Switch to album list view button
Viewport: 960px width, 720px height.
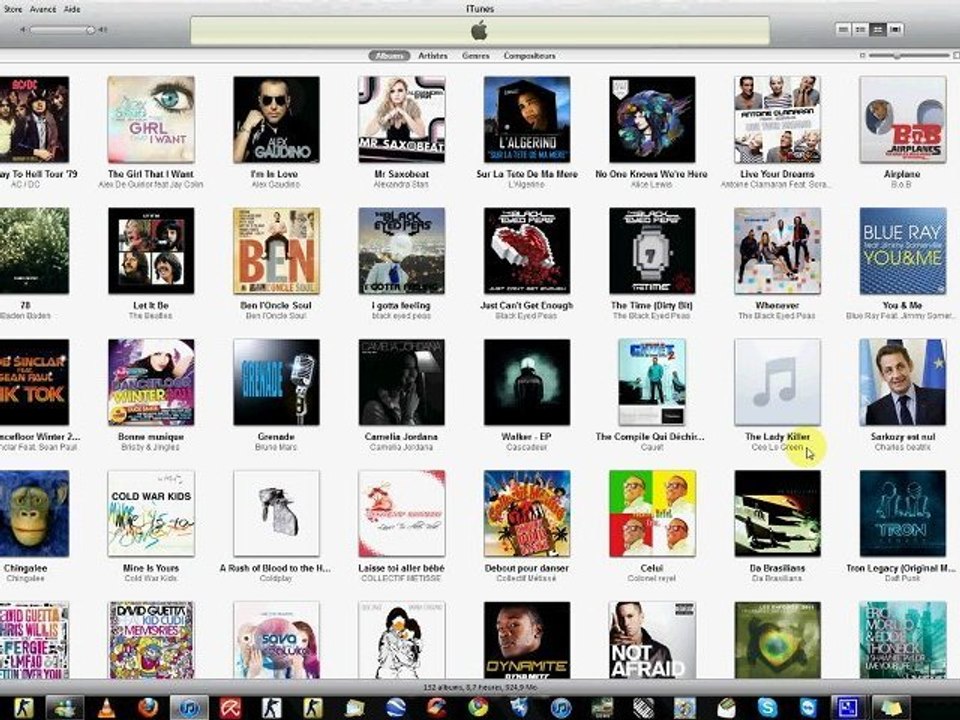click(x=860, y=29)
